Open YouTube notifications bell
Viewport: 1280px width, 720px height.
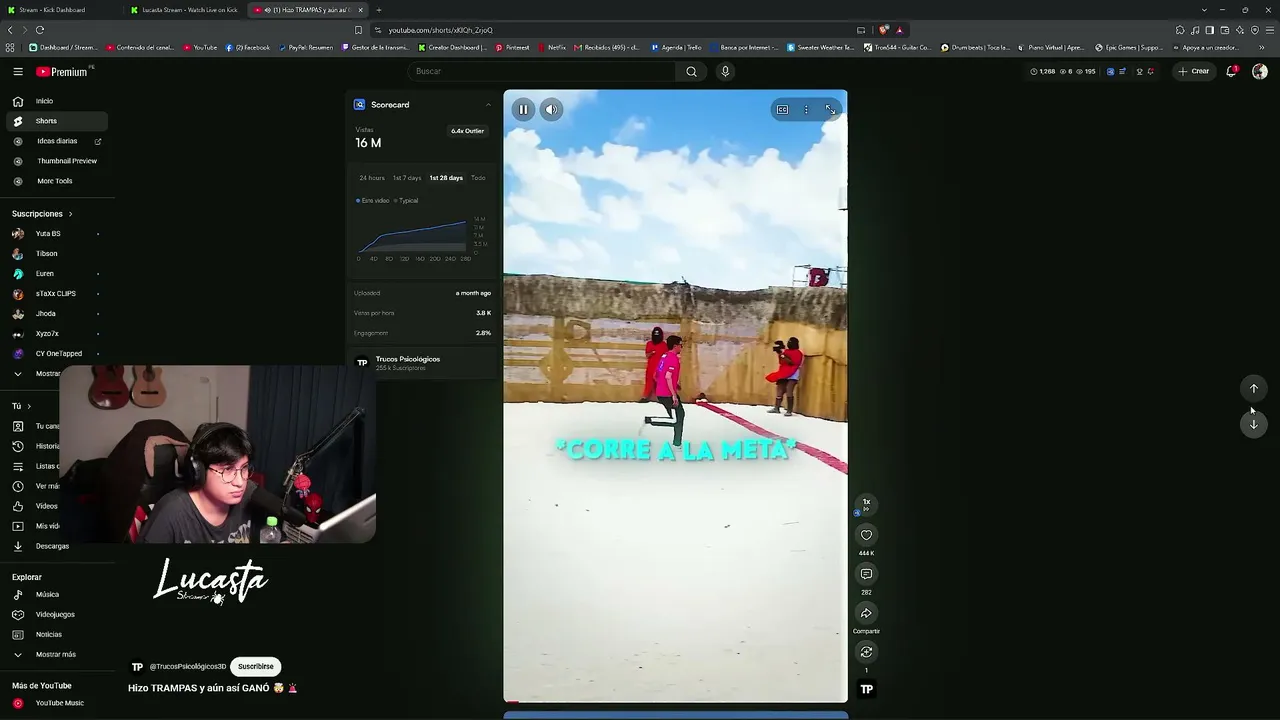point(1231,72)
